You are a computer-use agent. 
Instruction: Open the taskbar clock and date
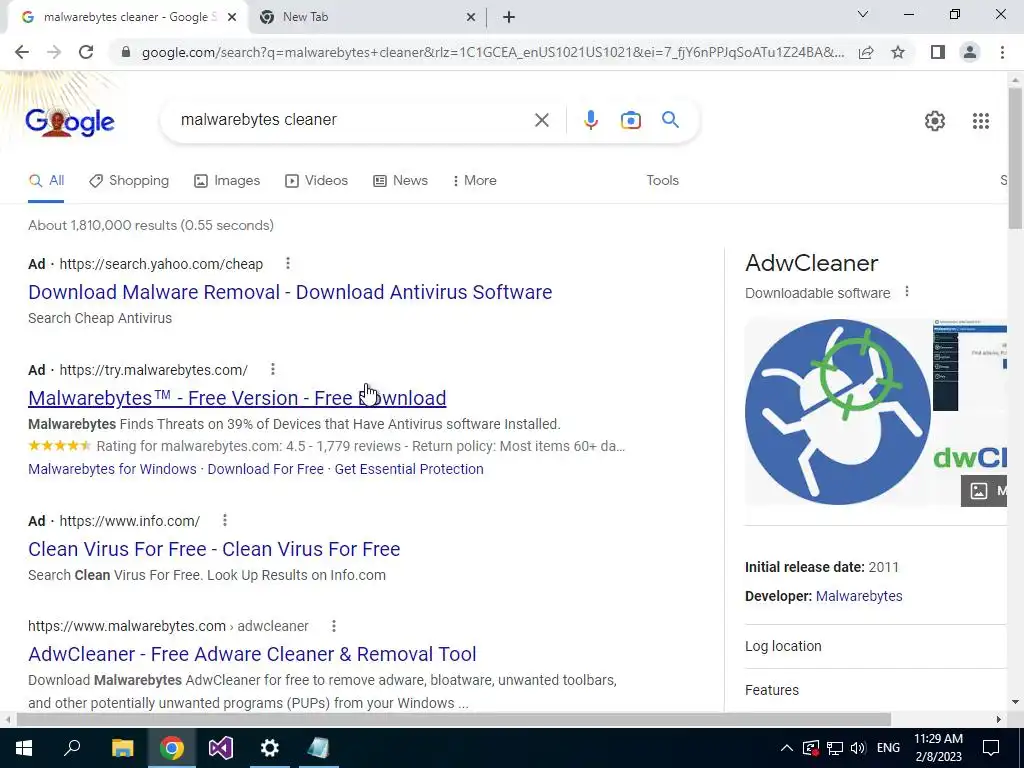tap(938, 748)
